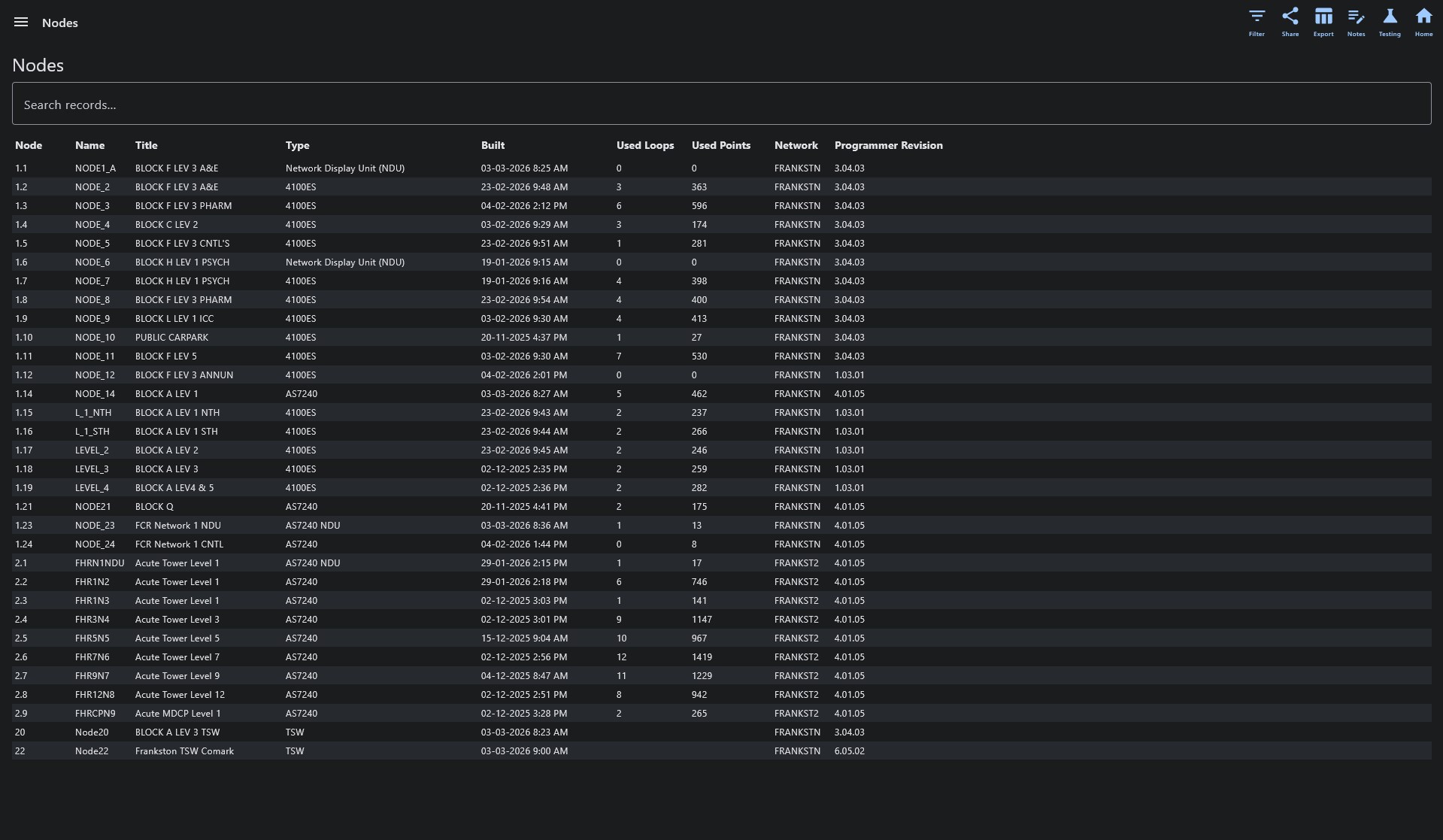Select NODE_7 row
The height and width of the screenshot is (840, 1443).
click(721, 281)
